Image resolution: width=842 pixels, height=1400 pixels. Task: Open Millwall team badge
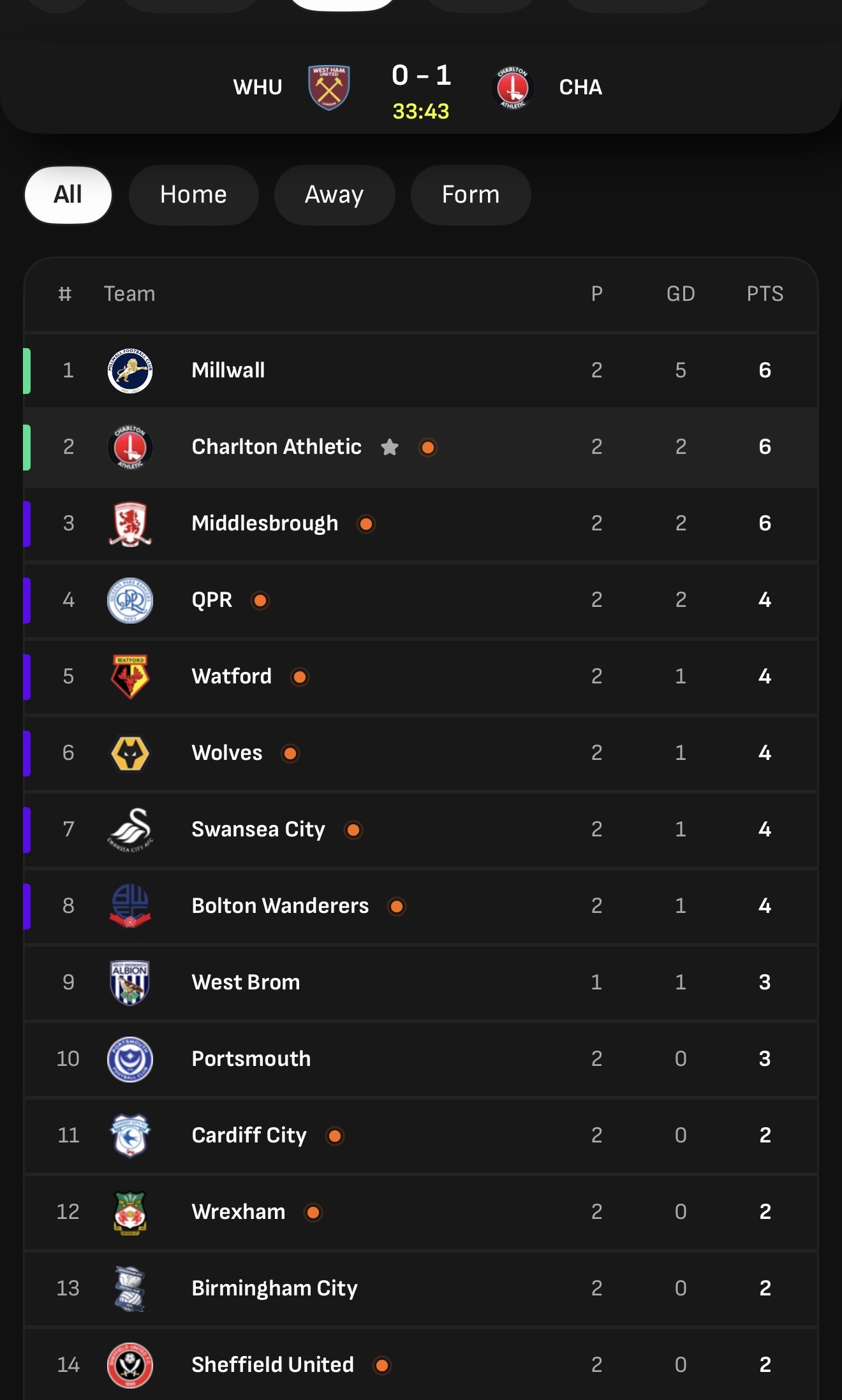[130, 370]
